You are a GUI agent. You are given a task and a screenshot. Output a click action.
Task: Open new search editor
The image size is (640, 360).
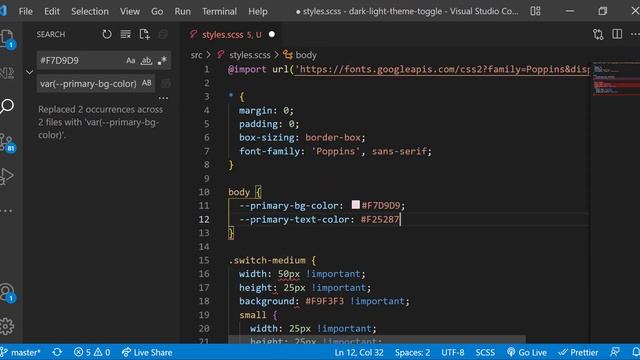point(144,34)
